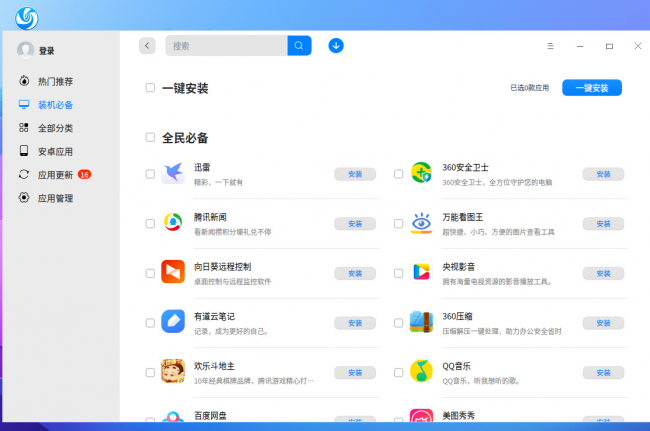Install 360压缩 with its 安装 button
This screenshot has height=431, width=650.
[603, 323]
